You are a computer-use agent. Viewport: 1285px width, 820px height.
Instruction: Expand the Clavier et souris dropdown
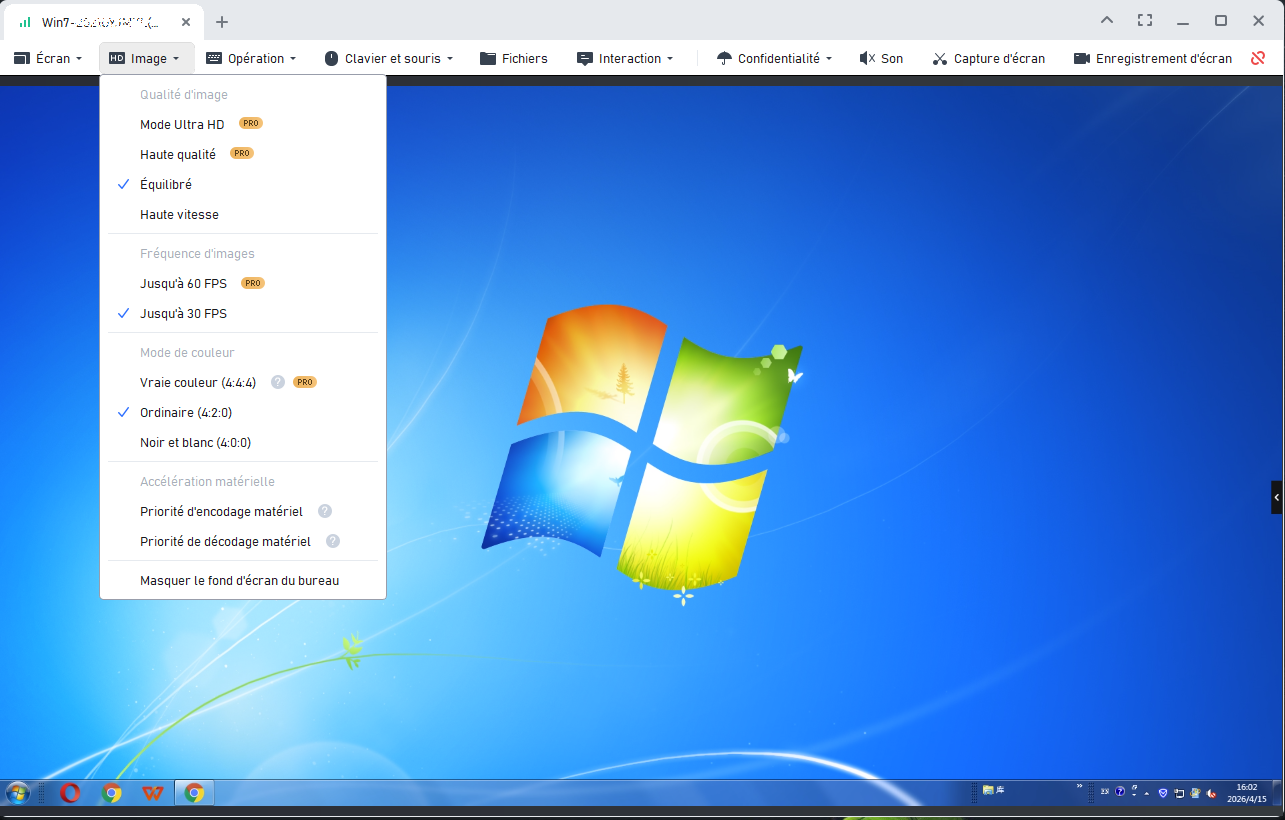tap(389, 59)
